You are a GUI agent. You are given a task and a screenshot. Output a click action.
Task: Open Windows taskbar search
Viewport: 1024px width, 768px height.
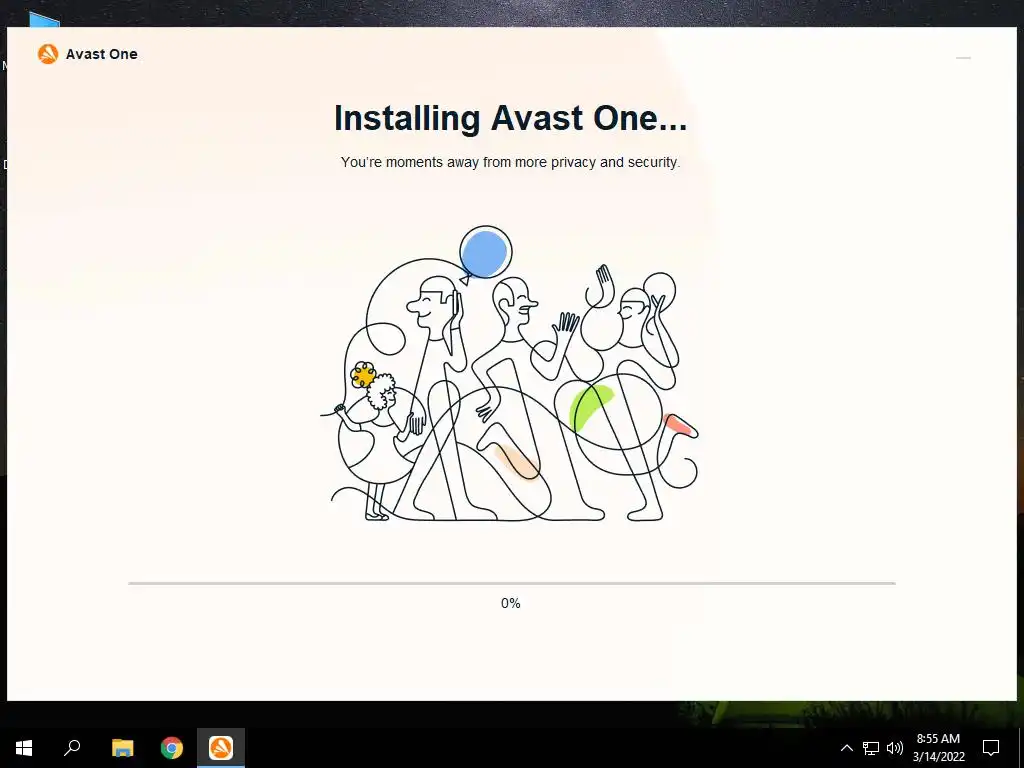(x=72, y=748)
